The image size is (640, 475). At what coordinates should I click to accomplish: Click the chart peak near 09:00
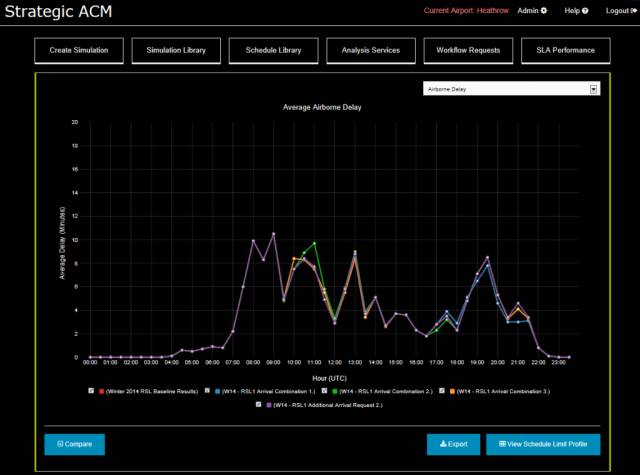(x=273, y=234)
